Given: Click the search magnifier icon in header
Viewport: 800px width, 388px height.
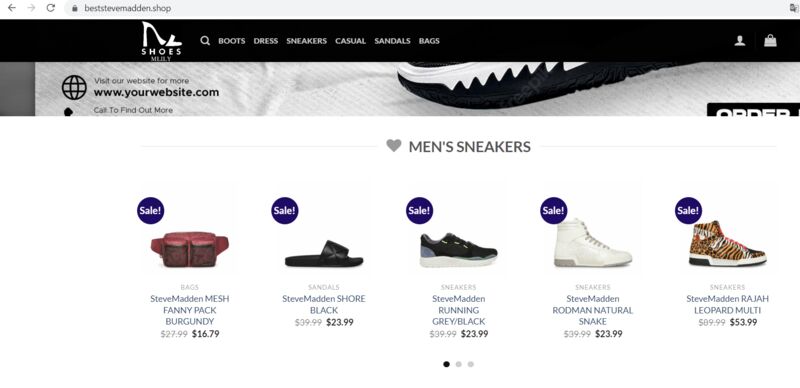Looking at the screenshot, I should coord(205,41).
